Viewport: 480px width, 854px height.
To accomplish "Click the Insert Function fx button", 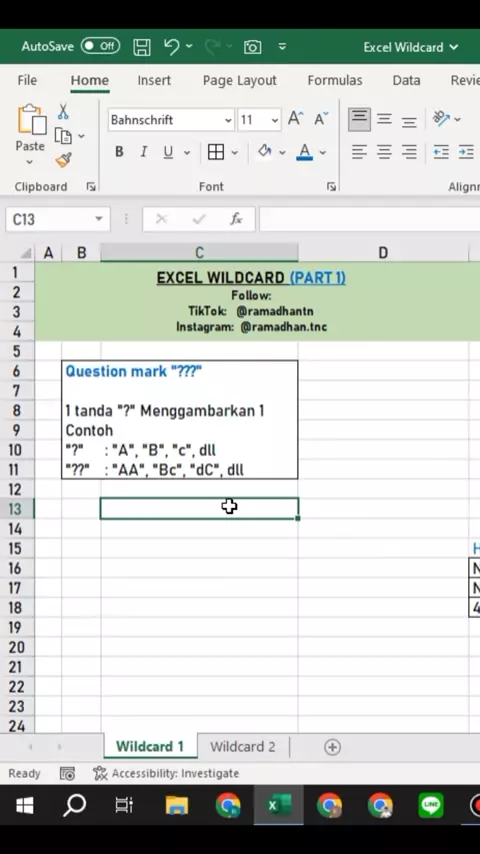I will click(x=236, y=219).
